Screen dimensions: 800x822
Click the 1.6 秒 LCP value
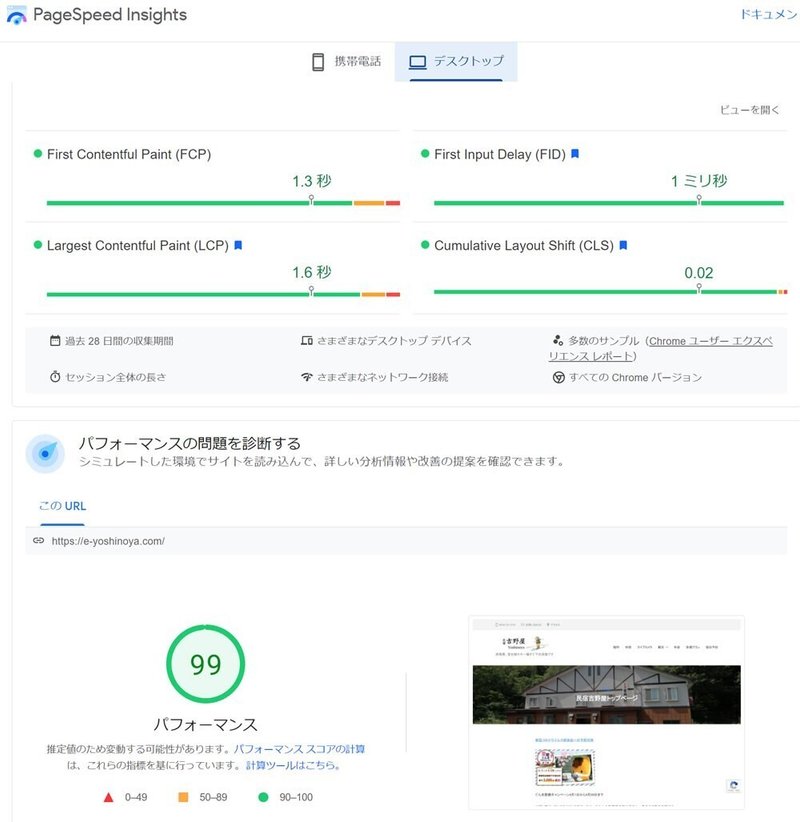[311, 272]
